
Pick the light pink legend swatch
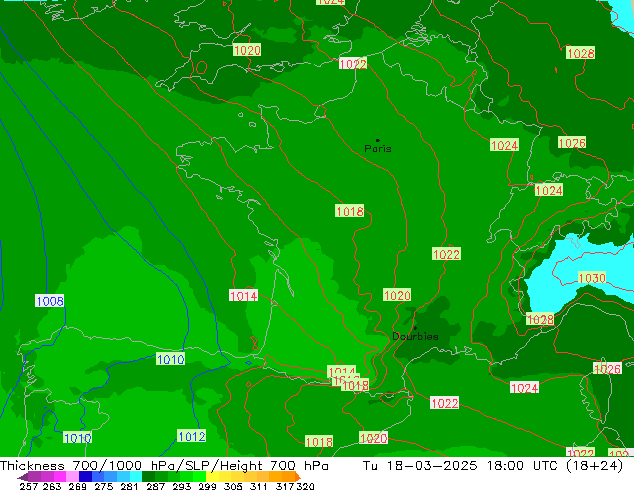(x=72, y=476)
